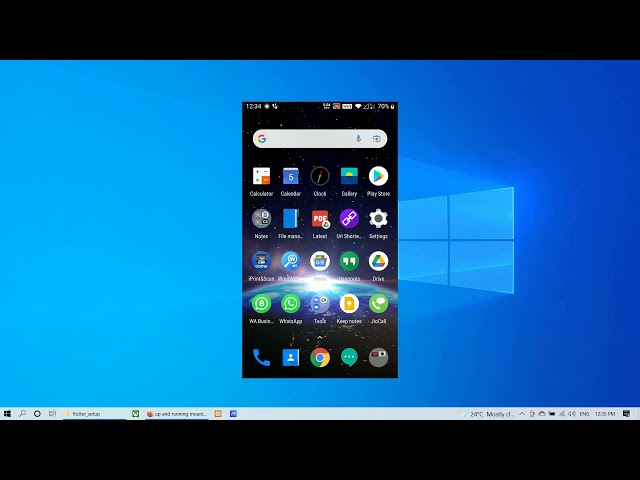This screenshot has width=640, height=480.
Task: Show hidden system tray icons
Action: click(523, 413)
